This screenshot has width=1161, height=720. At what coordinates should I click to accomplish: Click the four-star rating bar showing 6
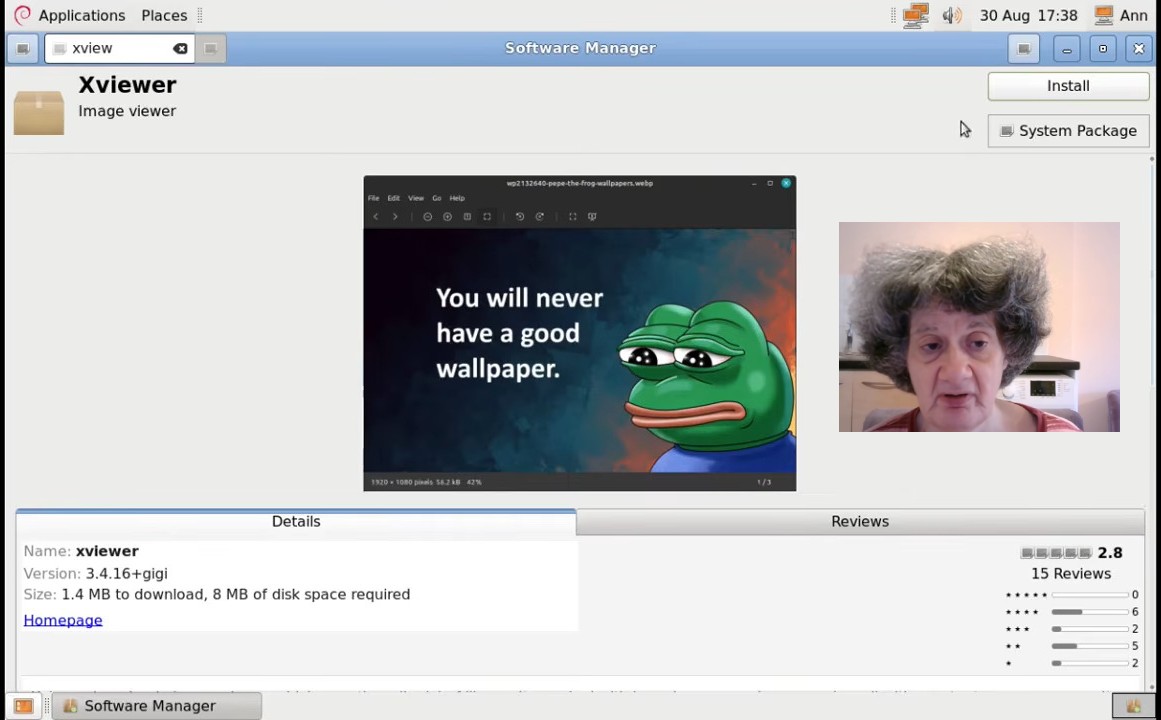point(1089,612)
